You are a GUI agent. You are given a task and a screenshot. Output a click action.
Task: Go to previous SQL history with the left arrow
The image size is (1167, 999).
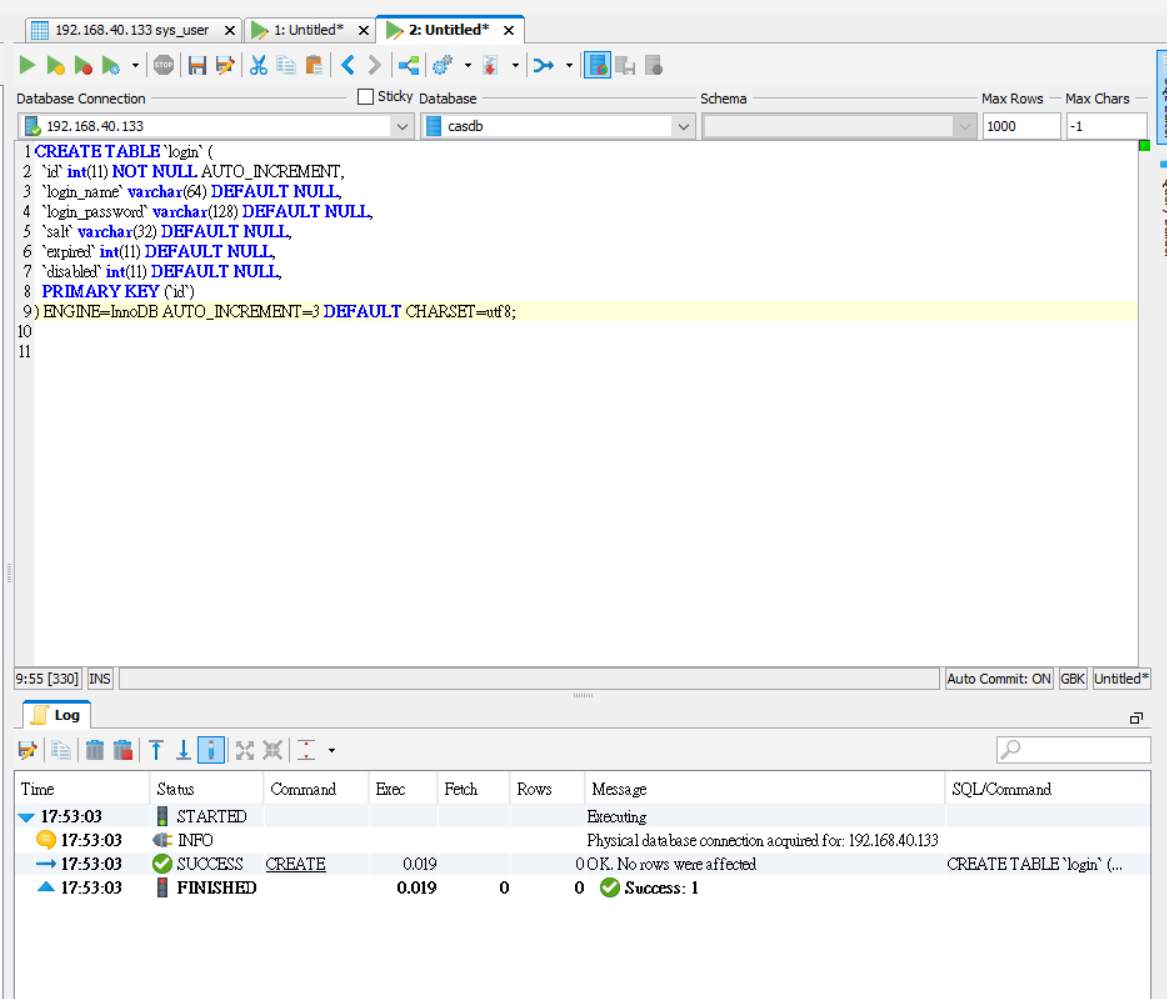(x=348, y=66)
